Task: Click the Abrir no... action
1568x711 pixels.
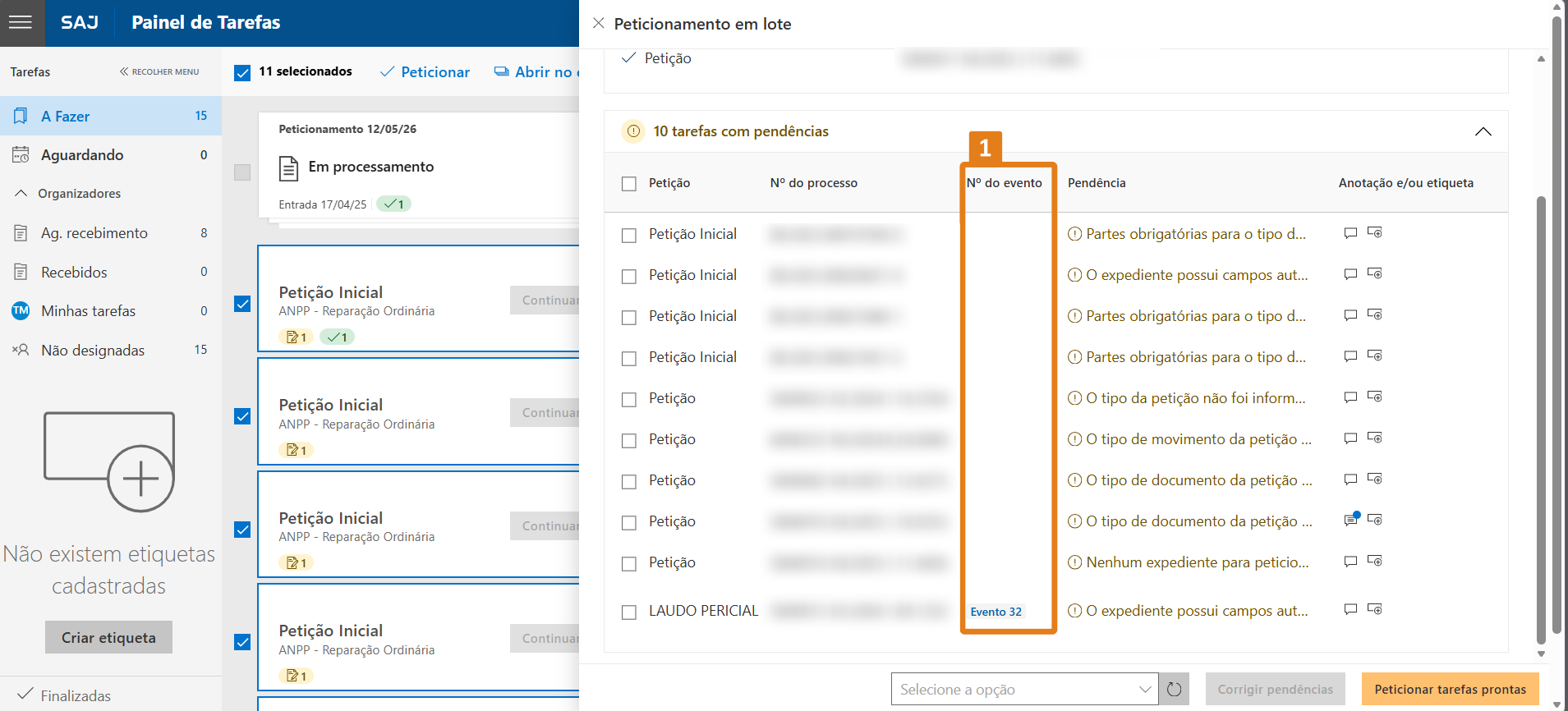Action: pos(536,72)
